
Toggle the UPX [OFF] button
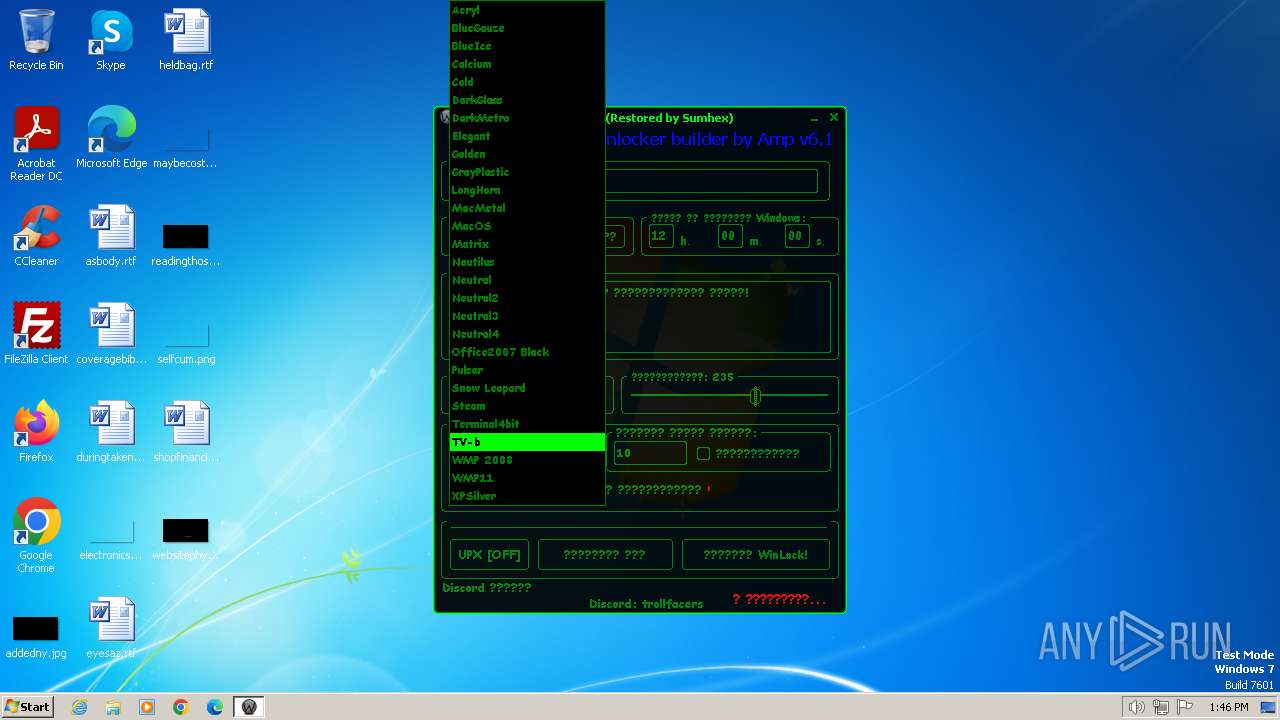tap(489, 555)
